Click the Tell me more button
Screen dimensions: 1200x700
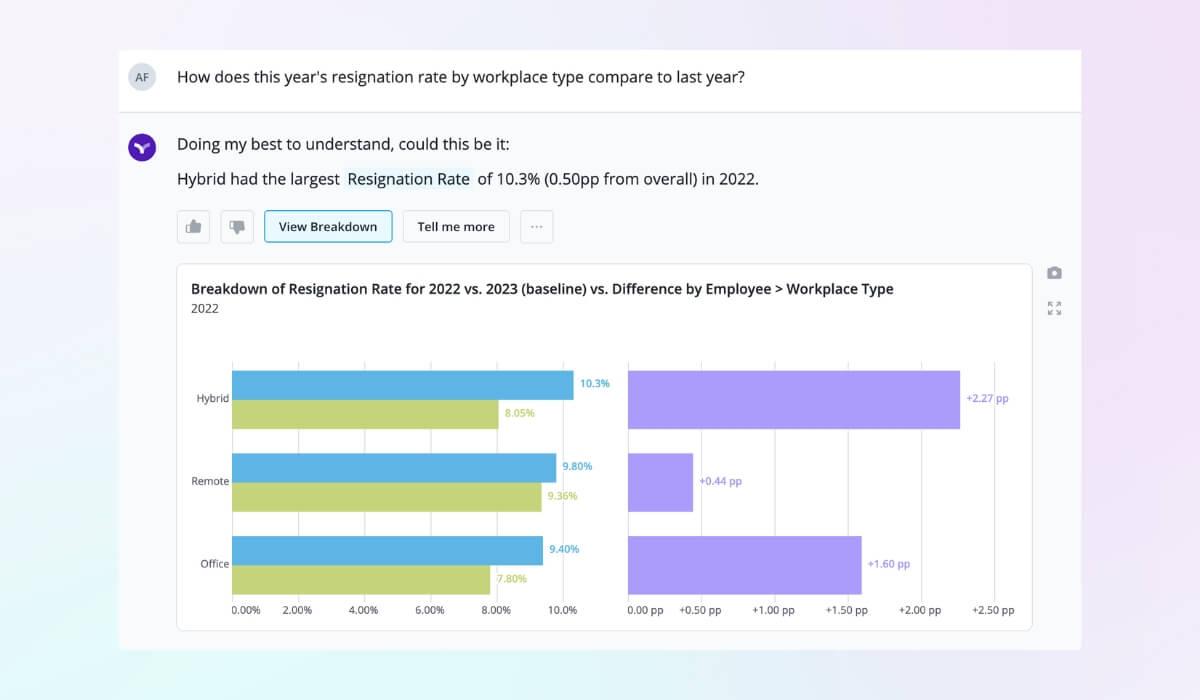(456, 227)
